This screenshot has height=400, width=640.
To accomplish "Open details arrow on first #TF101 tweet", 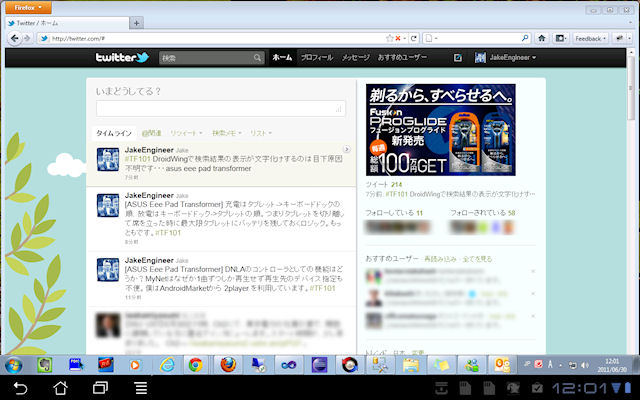I will (x=347, y=149).
